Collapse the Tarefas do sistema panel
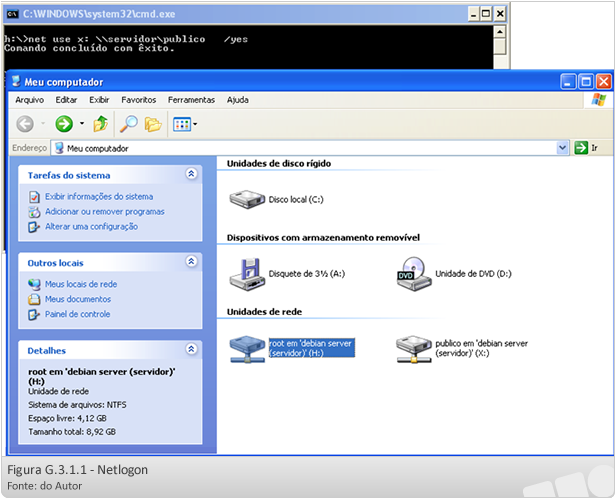 [x=191, y=174]
